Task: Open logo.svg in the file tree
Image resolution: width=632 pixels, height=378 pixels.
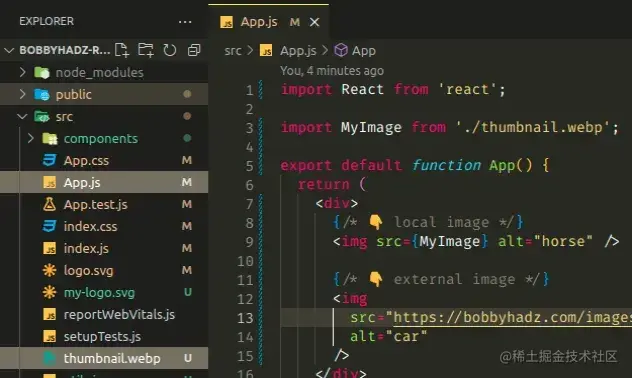Action: click(104, 270)
